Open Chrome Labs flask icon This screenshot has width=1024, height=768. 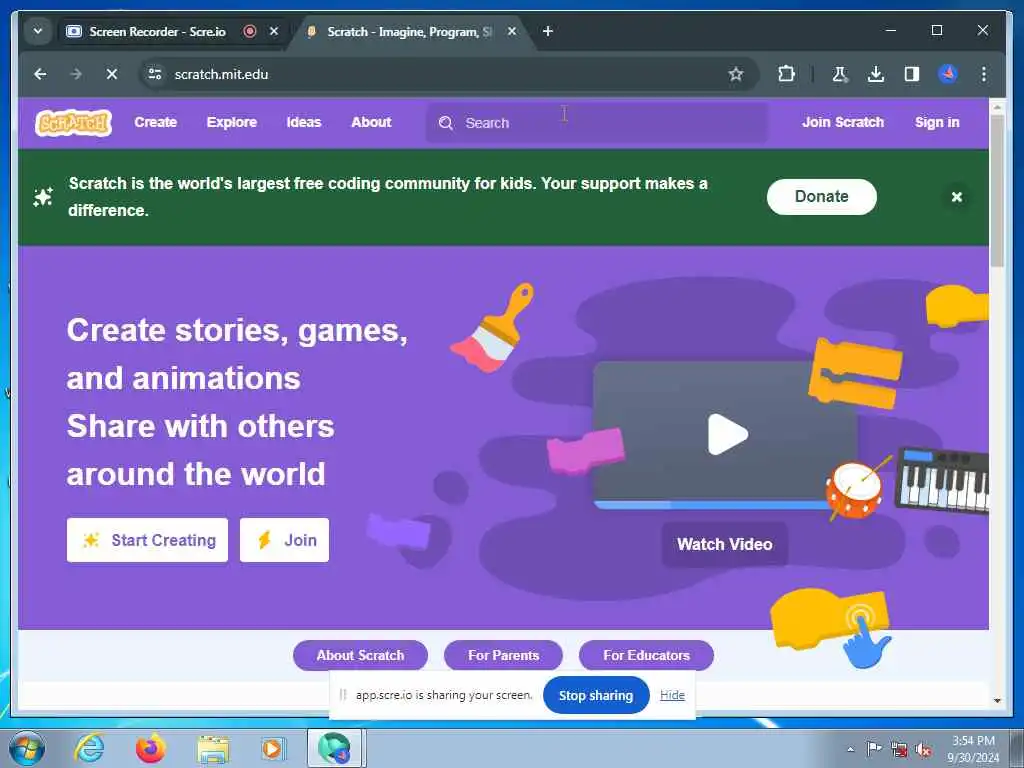[839, 74]
